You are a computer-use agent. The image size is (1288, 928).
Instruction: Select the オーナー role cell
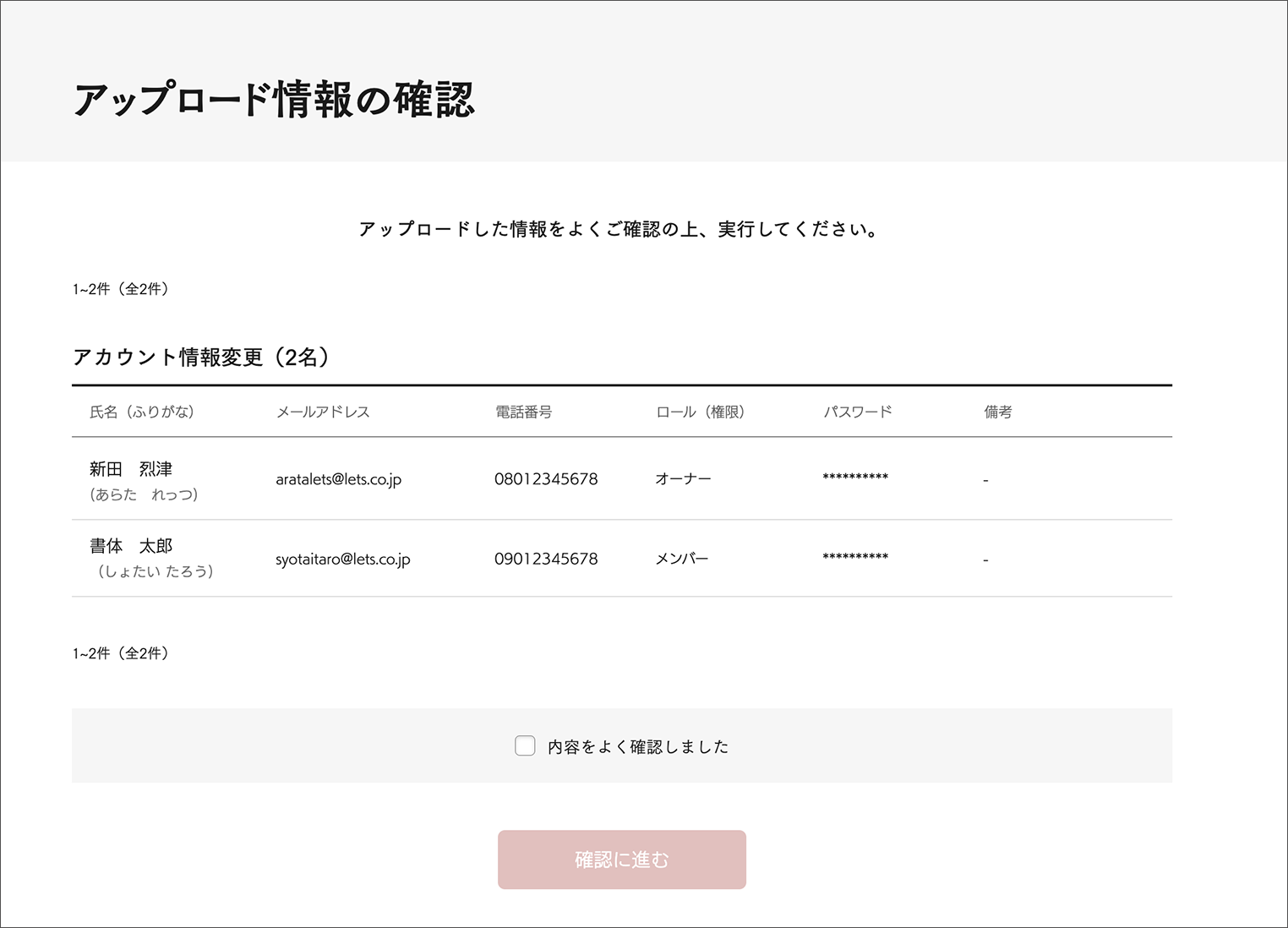point(683,479)
